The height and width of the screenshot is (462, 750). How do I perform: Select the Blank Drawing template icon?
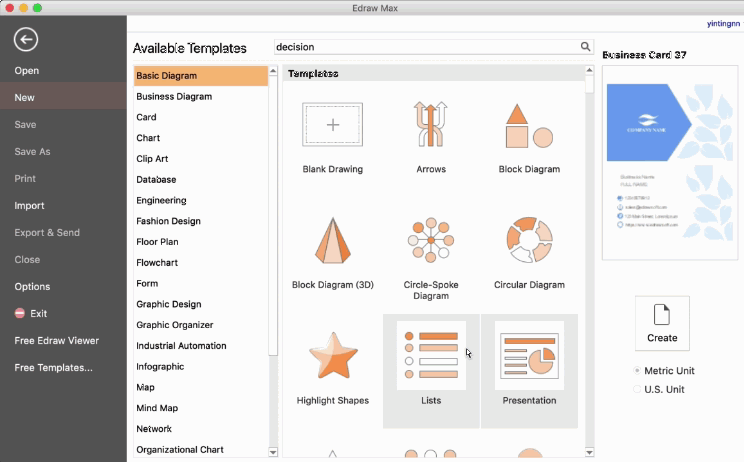click(x=332, y=124)
